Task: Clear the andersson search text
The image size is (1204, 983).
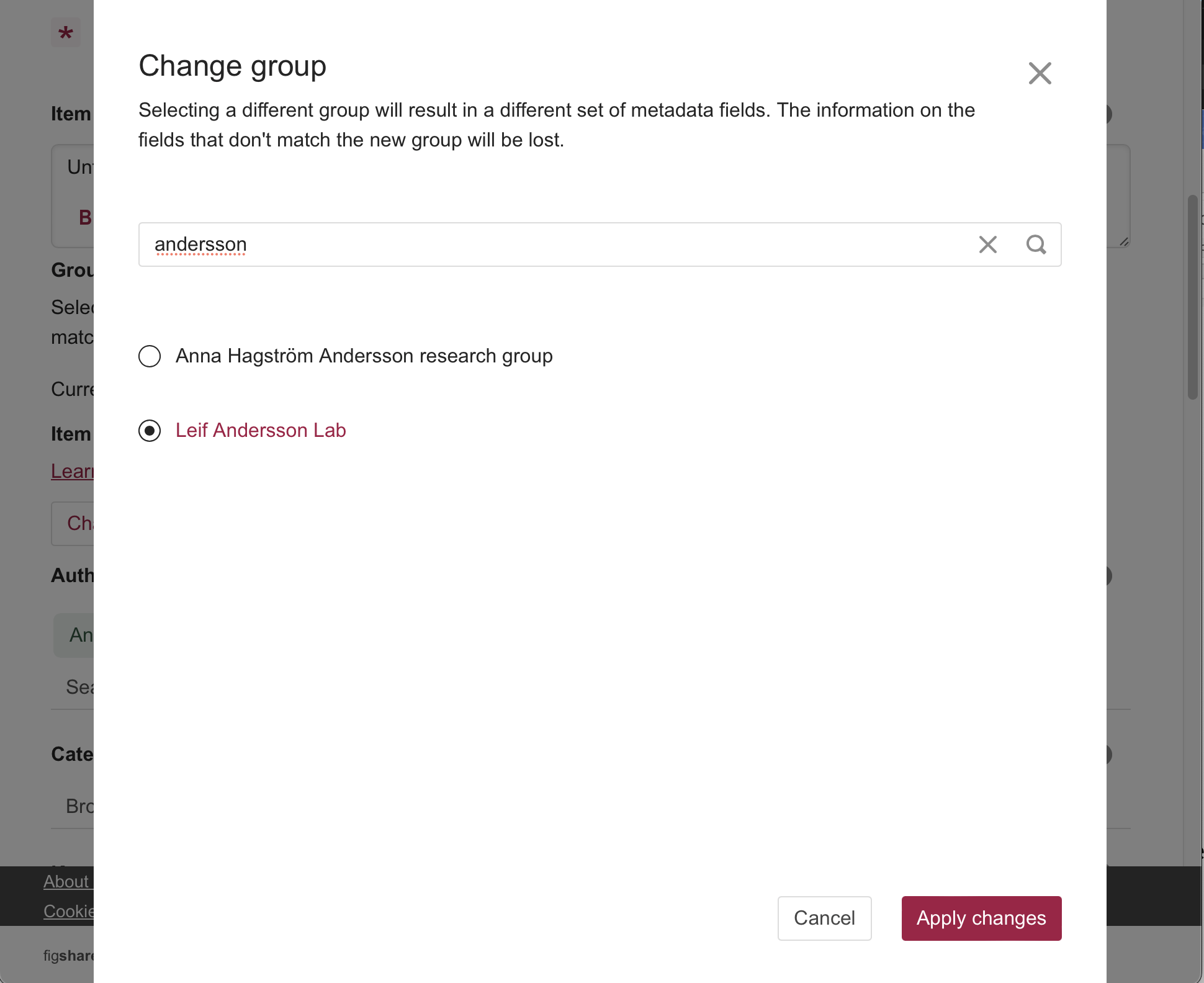Action: 987,245
